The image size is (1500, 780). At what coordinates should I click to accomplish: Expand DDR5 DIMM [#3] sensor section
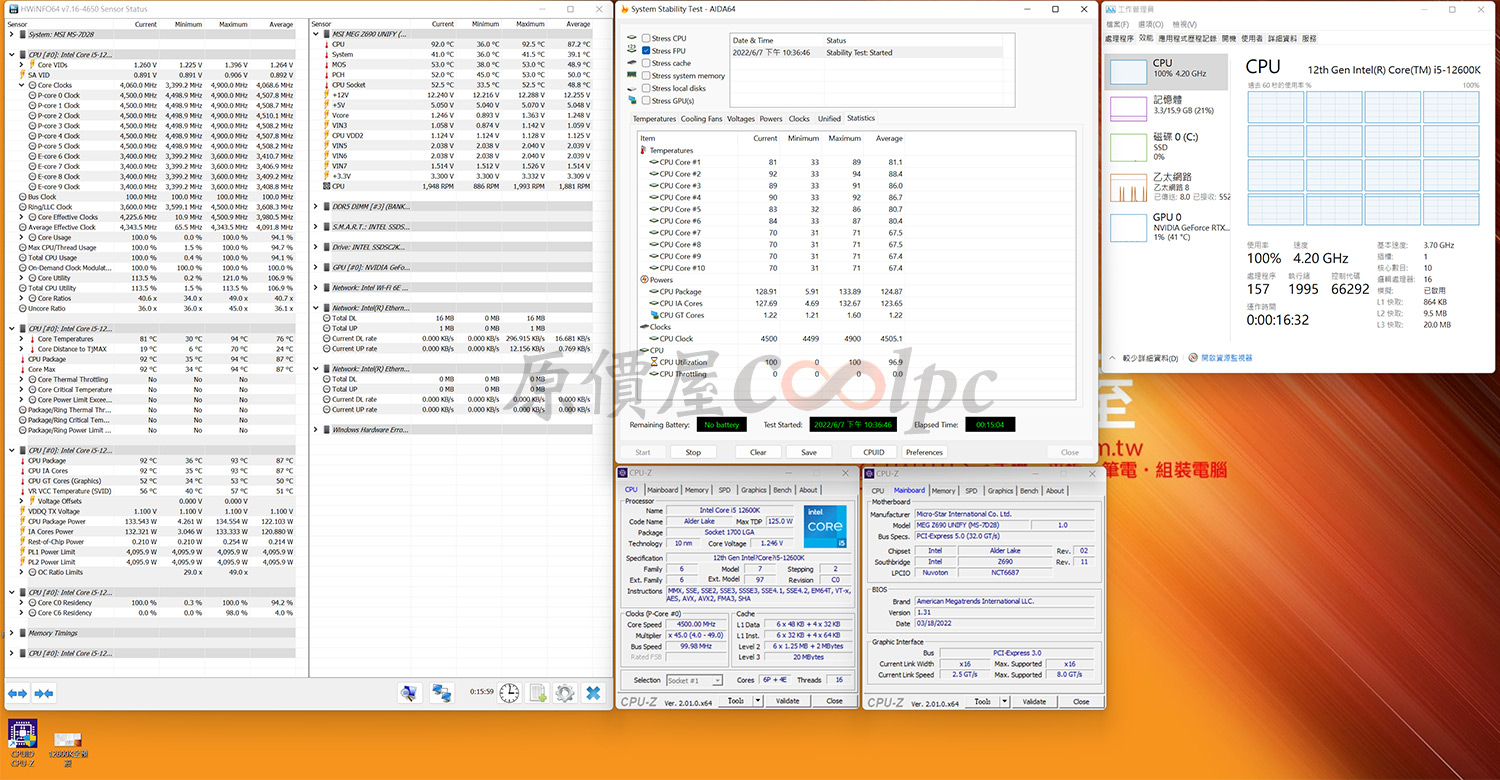coord(316,206)
